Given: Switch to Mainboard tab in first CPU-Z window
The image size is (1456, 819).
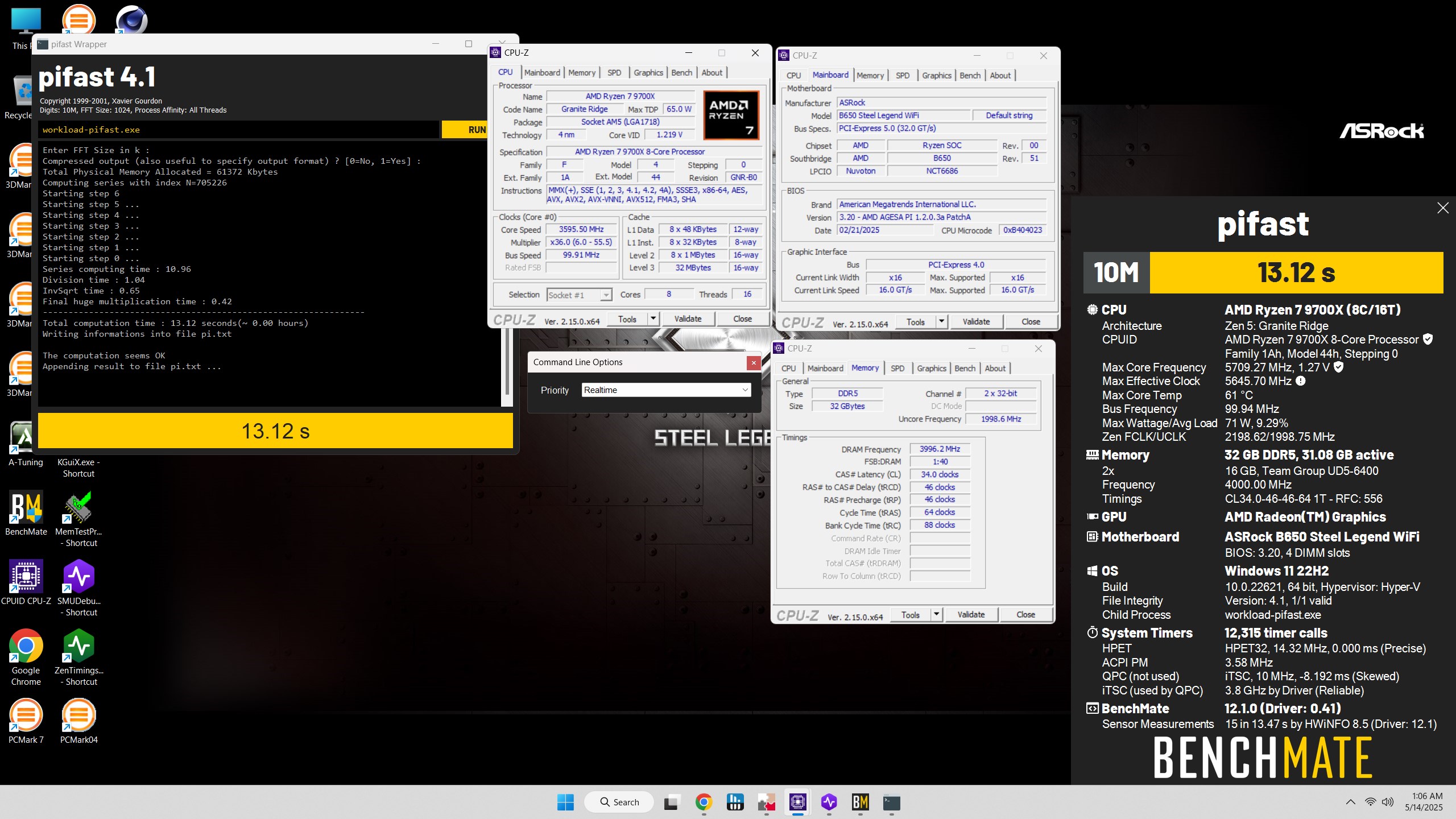Looking at the screenshot, I should 542,73.
